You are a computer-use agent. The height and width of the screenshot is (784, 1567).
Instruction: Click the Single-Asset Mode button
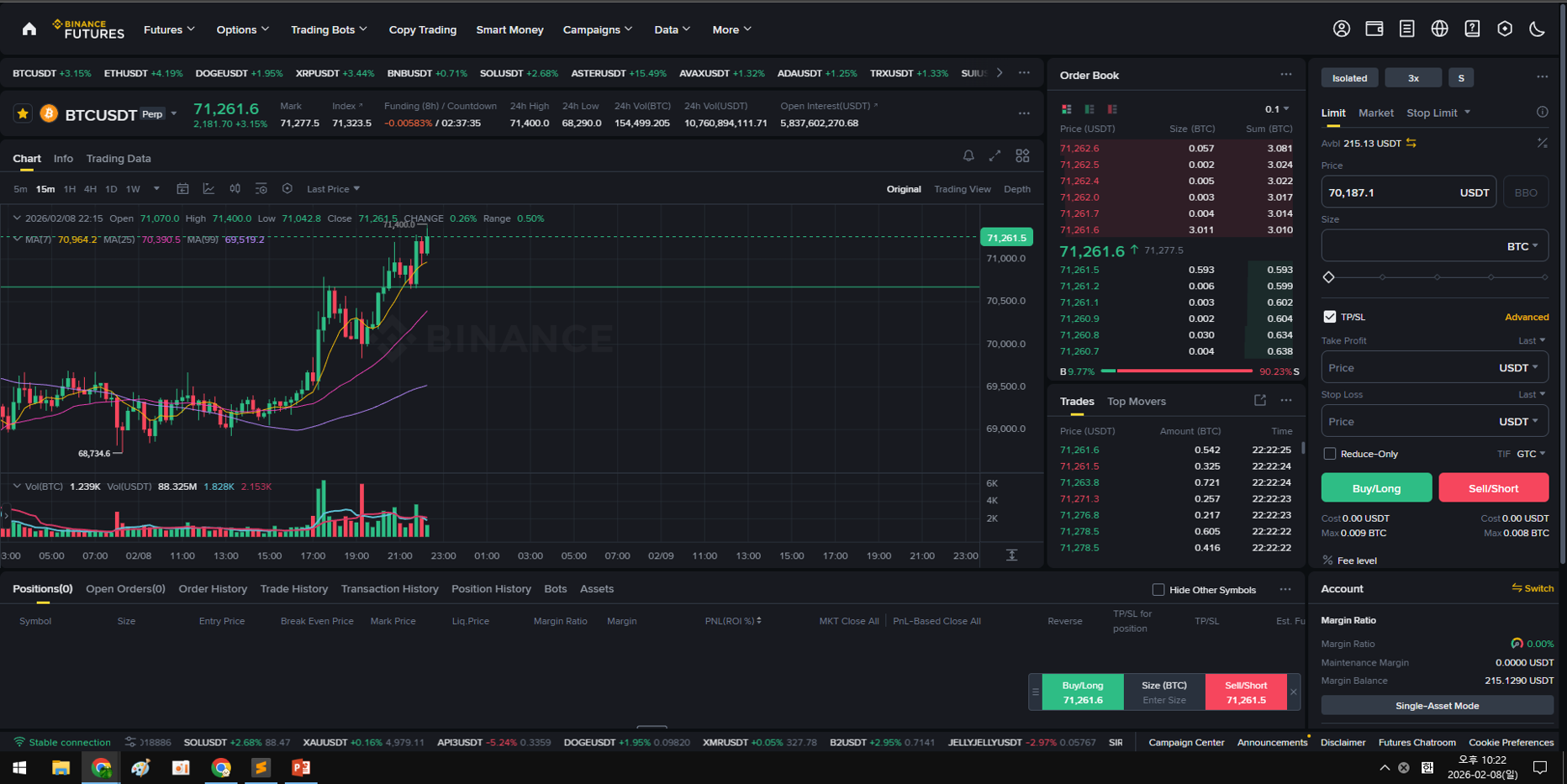(x=1437, y=706)
